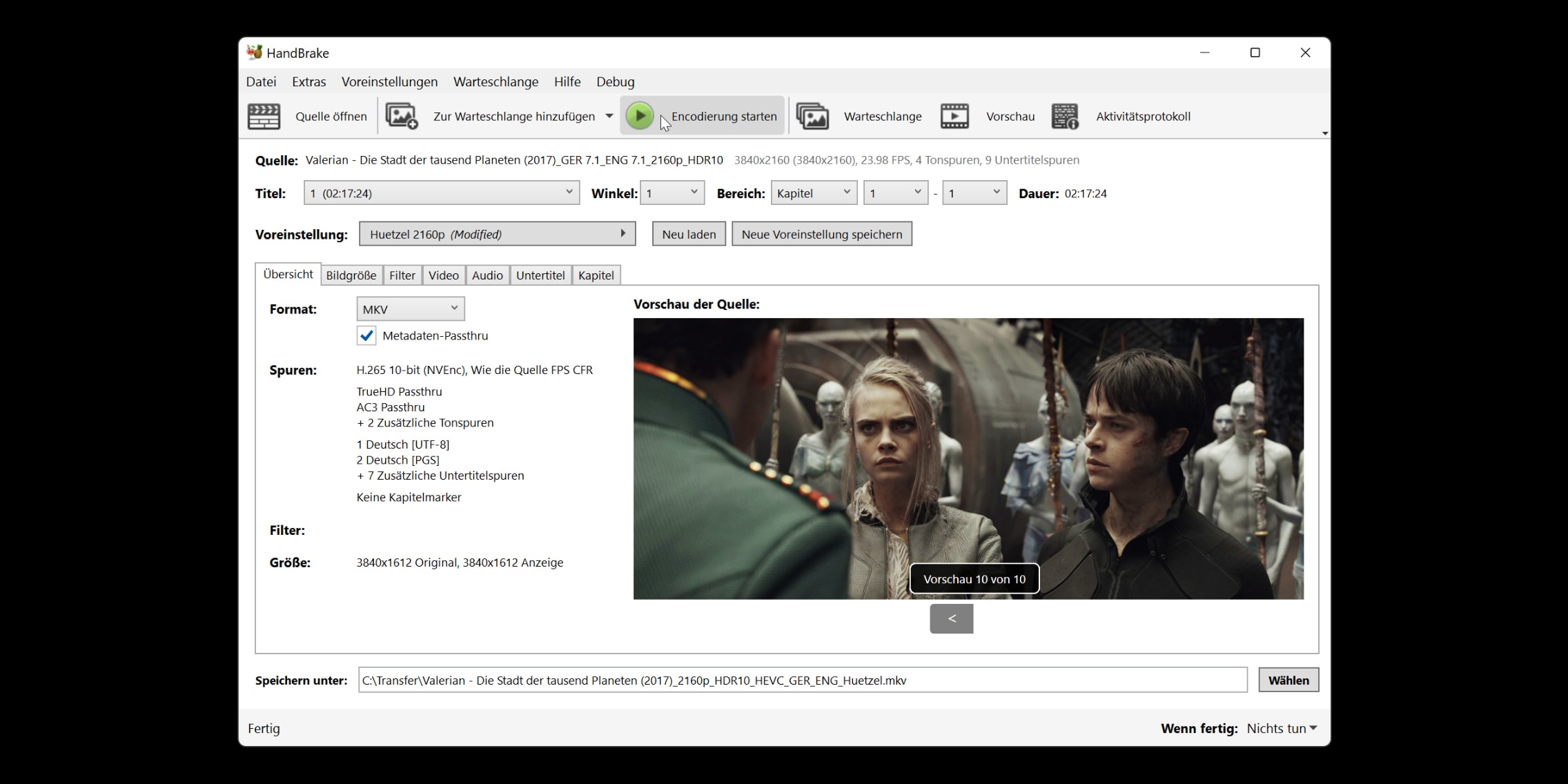Expand the Zur Warteschlange hinzufügen dropdown arrow
Image resolution: width=1568 pixels, height=784 pixels.
point(609,116)
